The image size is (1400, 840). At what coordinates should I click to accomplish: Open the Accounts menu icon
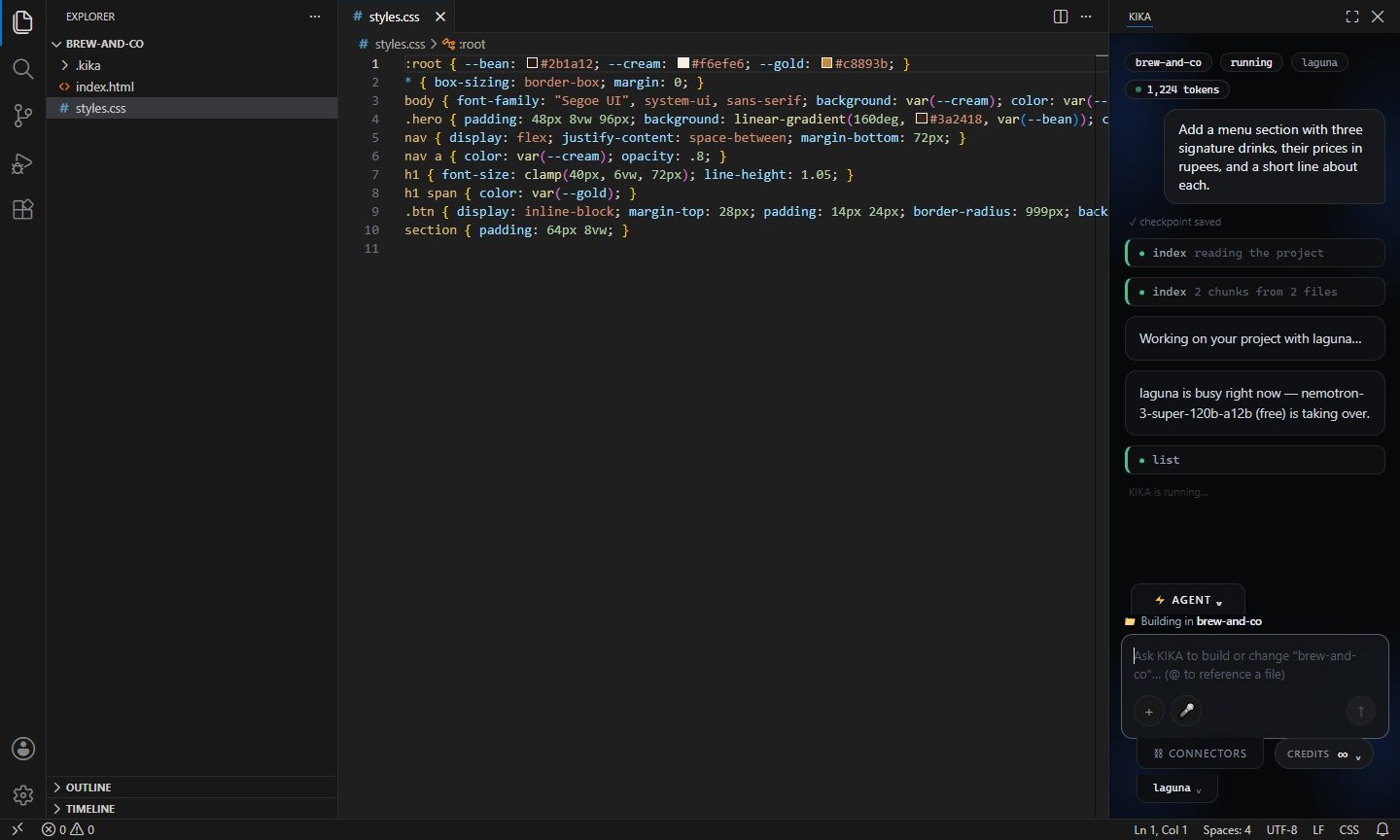(x=22, y=749)
